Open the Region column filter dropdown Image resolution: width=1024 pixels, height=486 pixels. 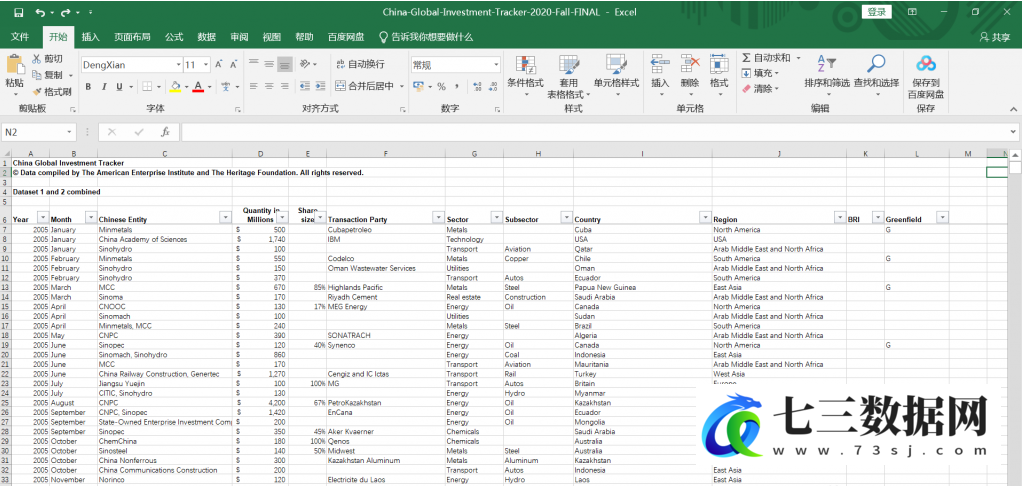[x=840, y=217]
